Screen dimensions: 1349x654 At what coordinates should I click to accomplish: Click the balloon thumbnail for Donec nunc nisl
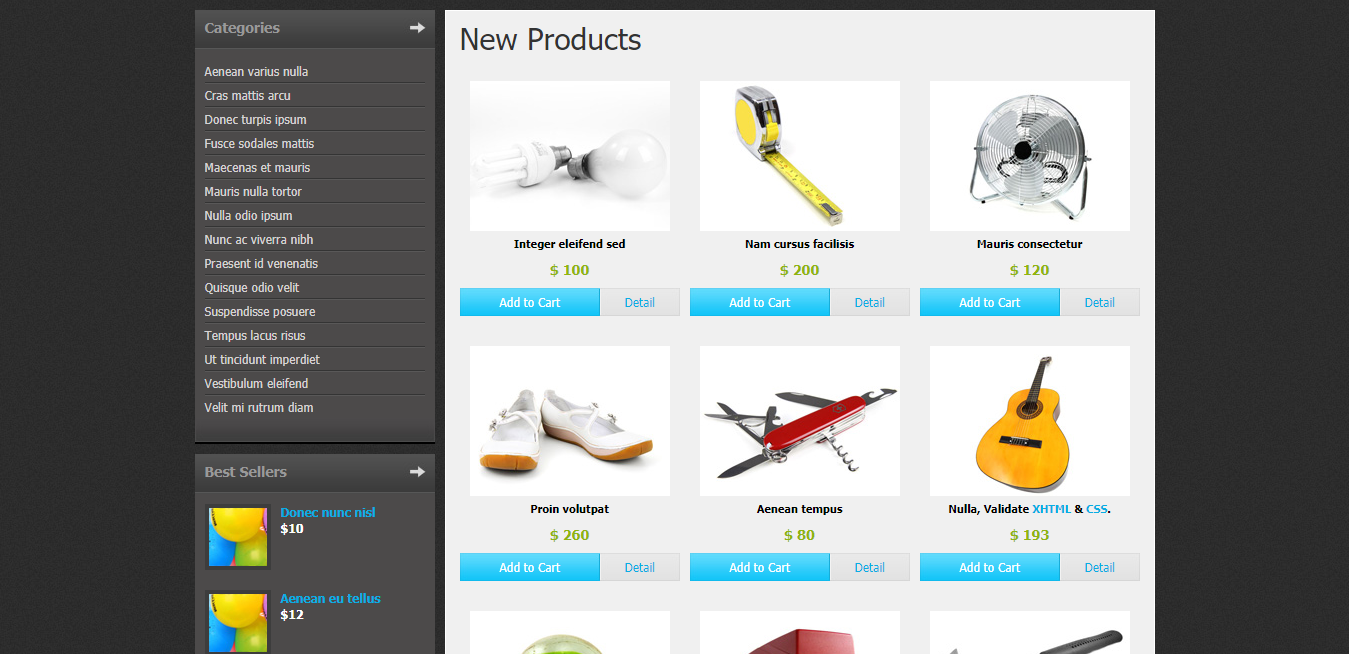point(238,537)
